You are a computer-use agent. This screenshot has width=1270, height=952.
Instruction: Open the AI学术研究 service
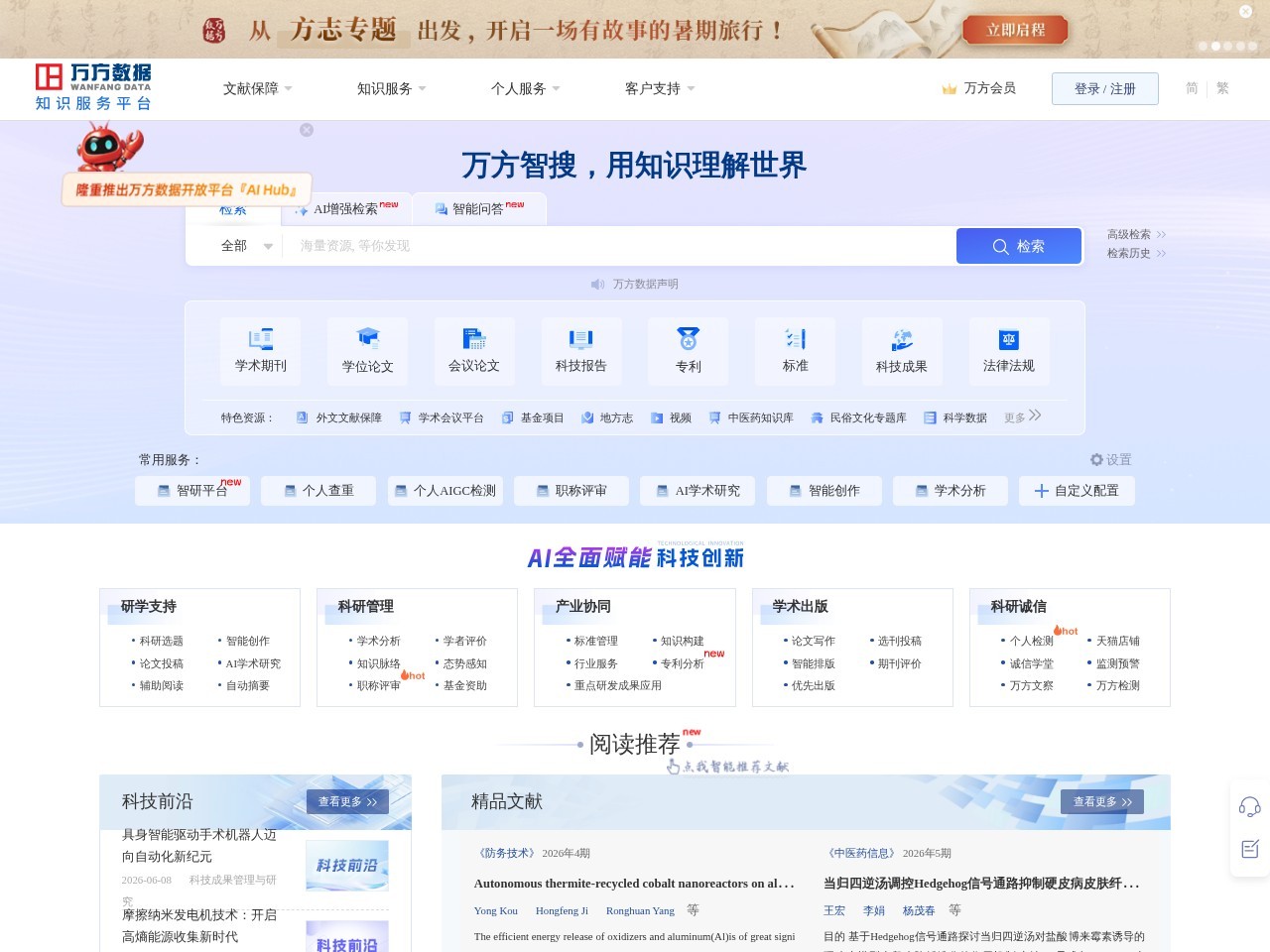[x=698, y=491]
